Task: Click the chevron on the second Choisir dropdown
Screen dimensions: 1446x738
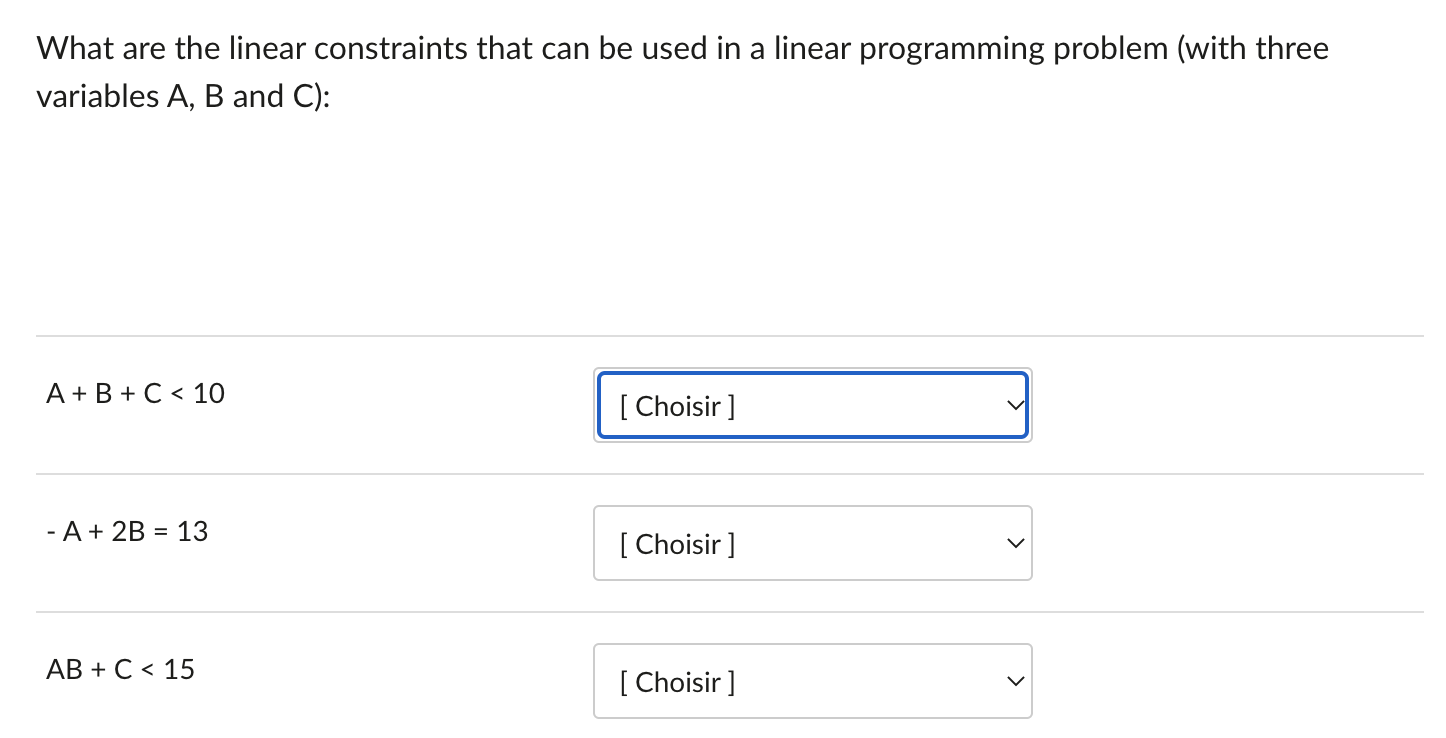Action: click(x=1014, y=543)
